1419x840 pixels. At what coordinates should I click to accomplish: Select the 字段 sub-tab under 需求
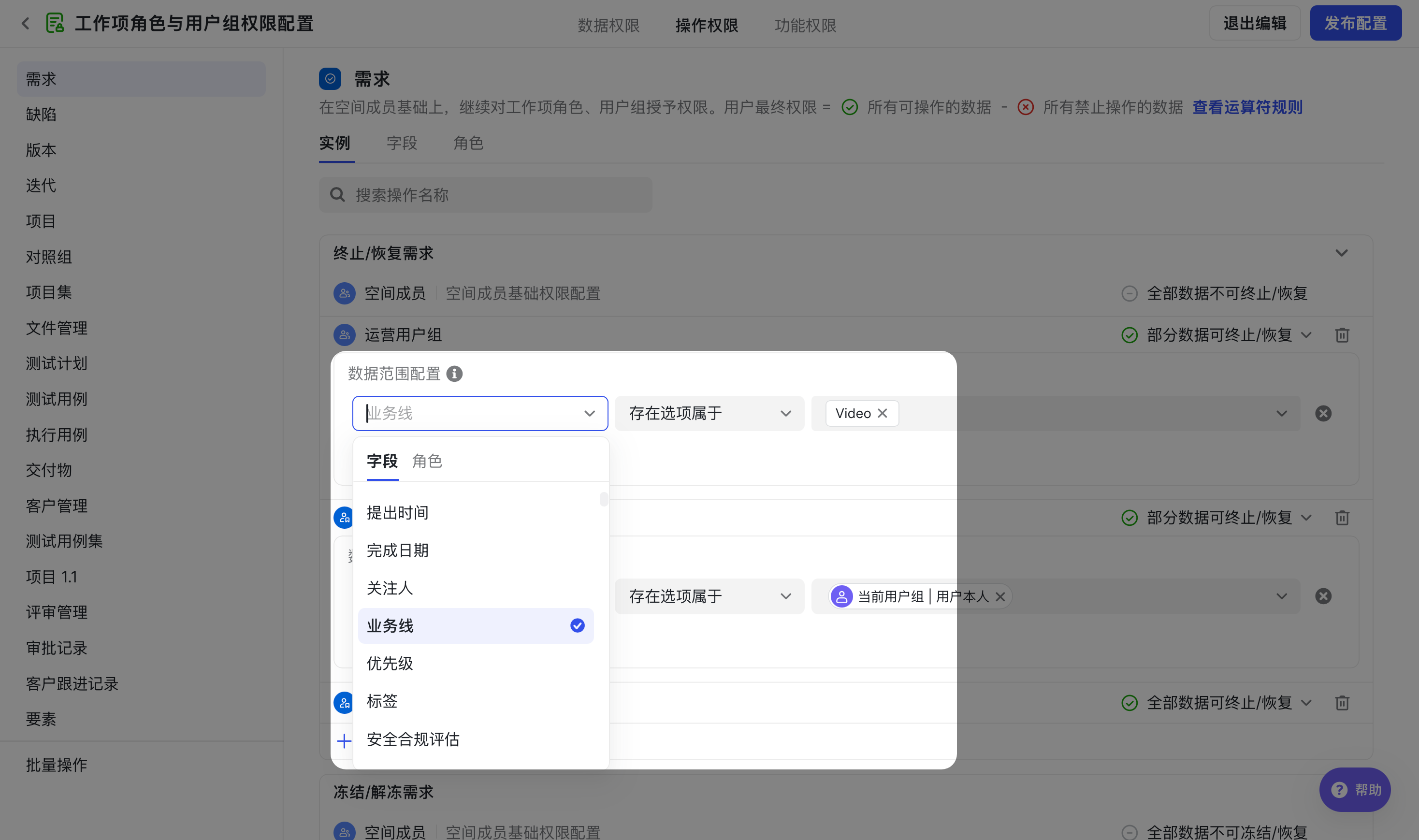401,143
